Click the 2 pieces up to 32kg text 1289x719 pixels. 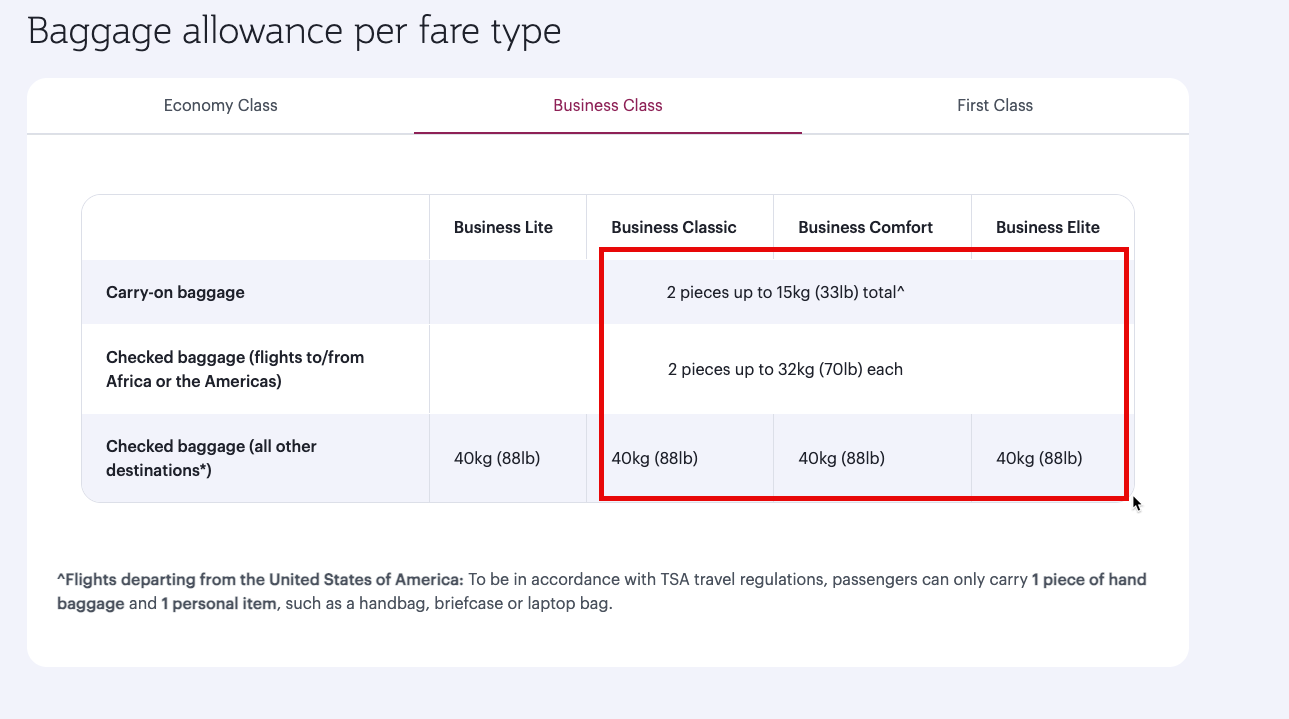click(x=785, y=369)
